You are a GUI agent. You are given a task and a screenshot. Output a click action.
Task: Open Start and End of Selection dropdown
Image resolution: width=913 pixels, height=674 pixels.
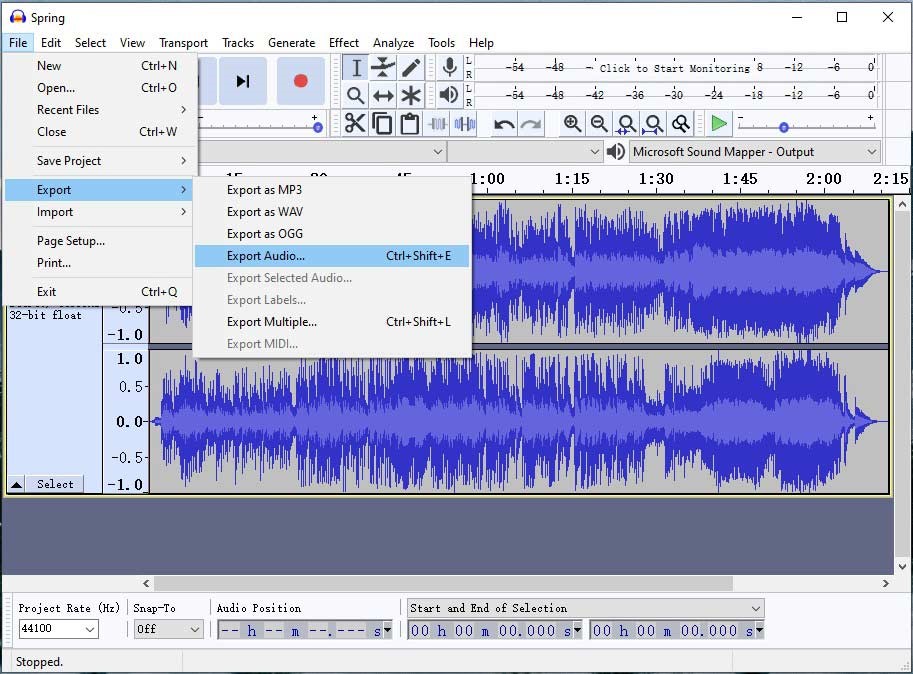[x=585, y=608]
